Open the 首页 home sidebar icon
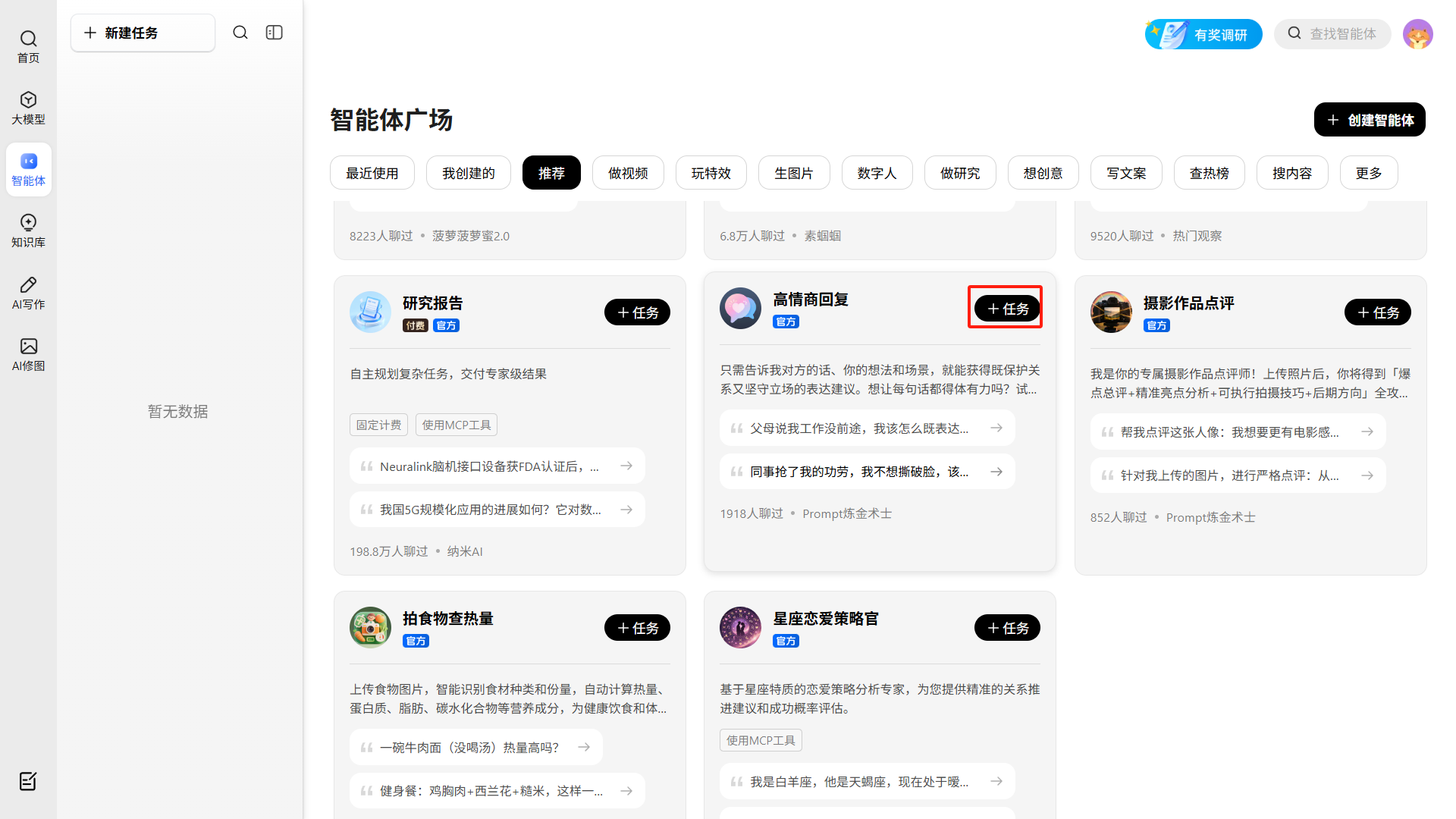1456x819 pixels. pos(28,45)
